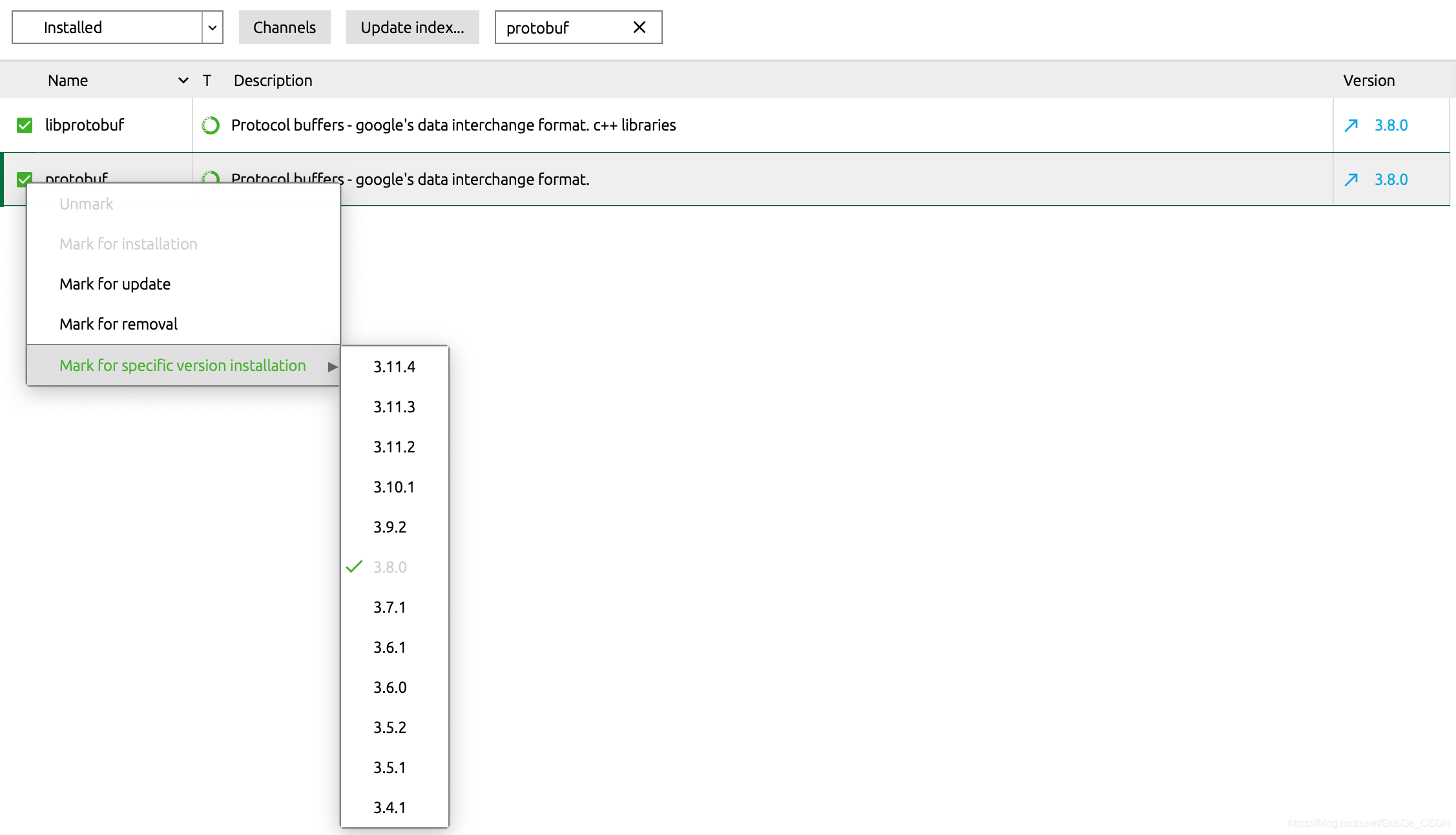Screen dimensions: 1456x835
Task: Sort by the Description column header
Action: pyautogui.click(x=273, y=80)
